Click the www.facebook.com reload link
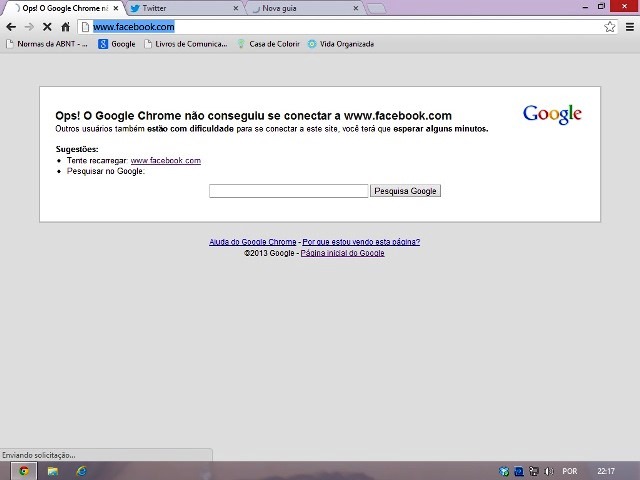The height and width of the screenshot is (480, 640). (x=166, y=160)
